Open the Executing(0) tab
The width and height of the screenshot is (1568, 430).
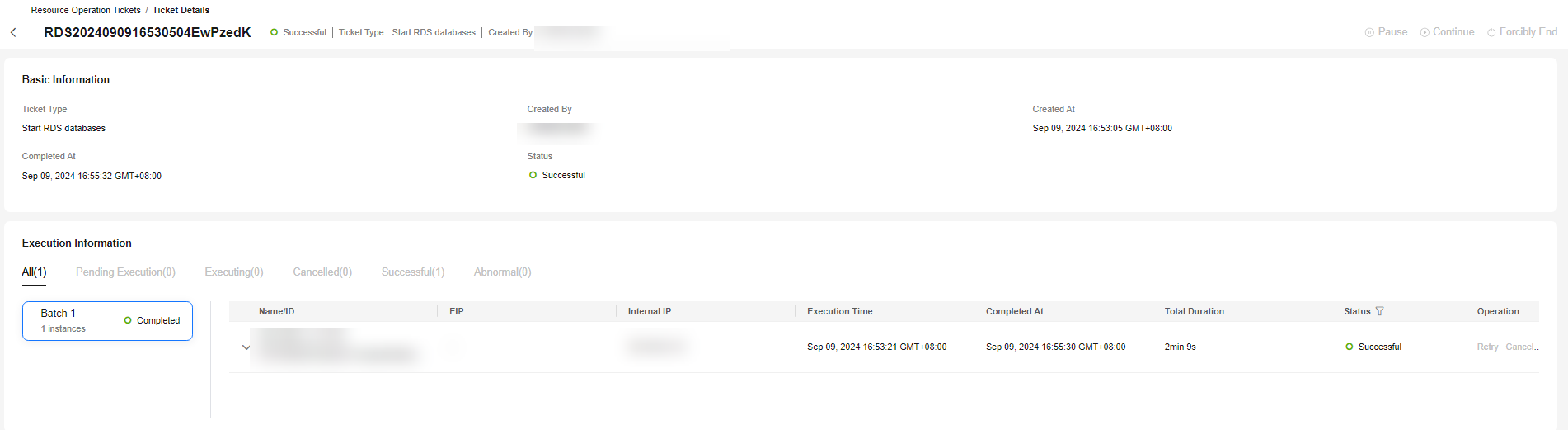234,272
